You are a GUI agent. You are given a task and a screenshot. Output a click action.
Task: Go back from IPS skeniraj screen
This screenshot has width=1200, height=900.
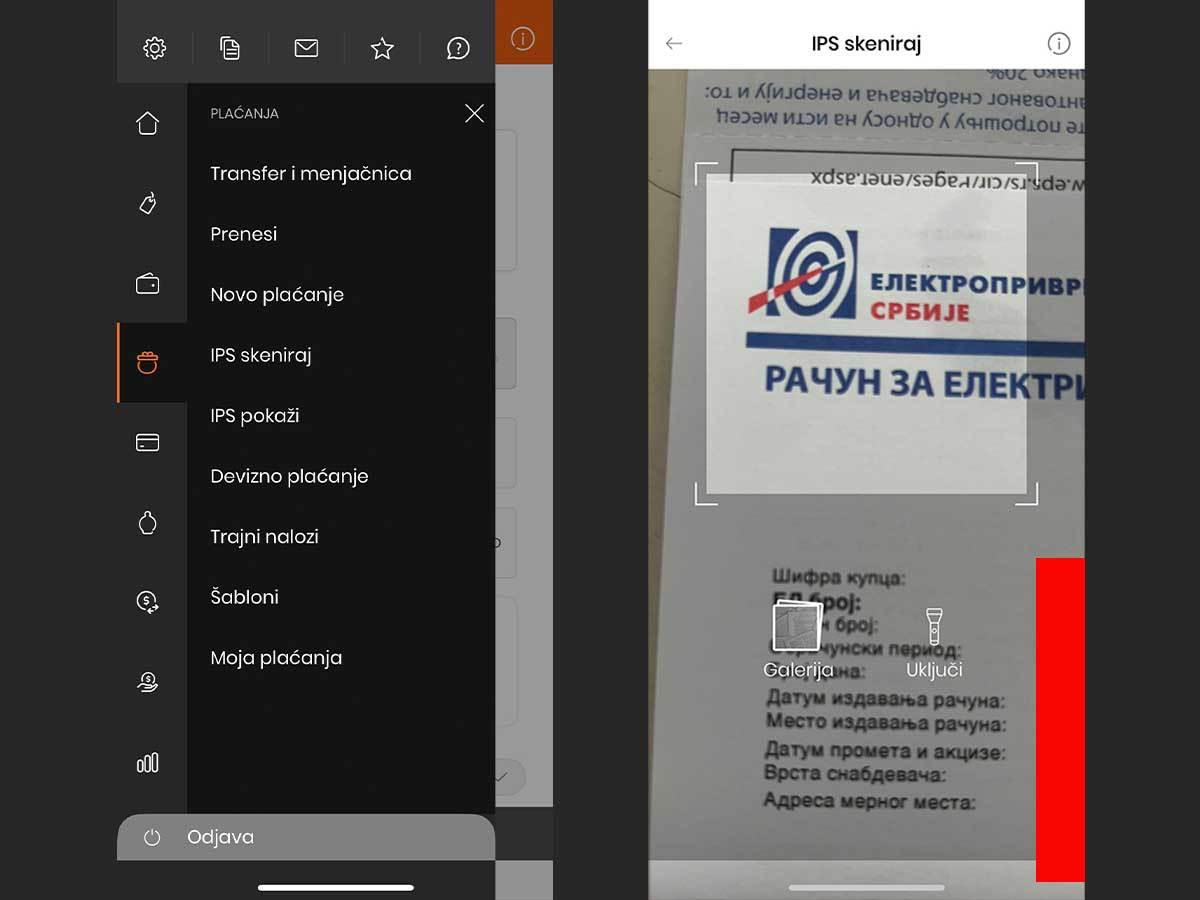(x=674, y=44)
